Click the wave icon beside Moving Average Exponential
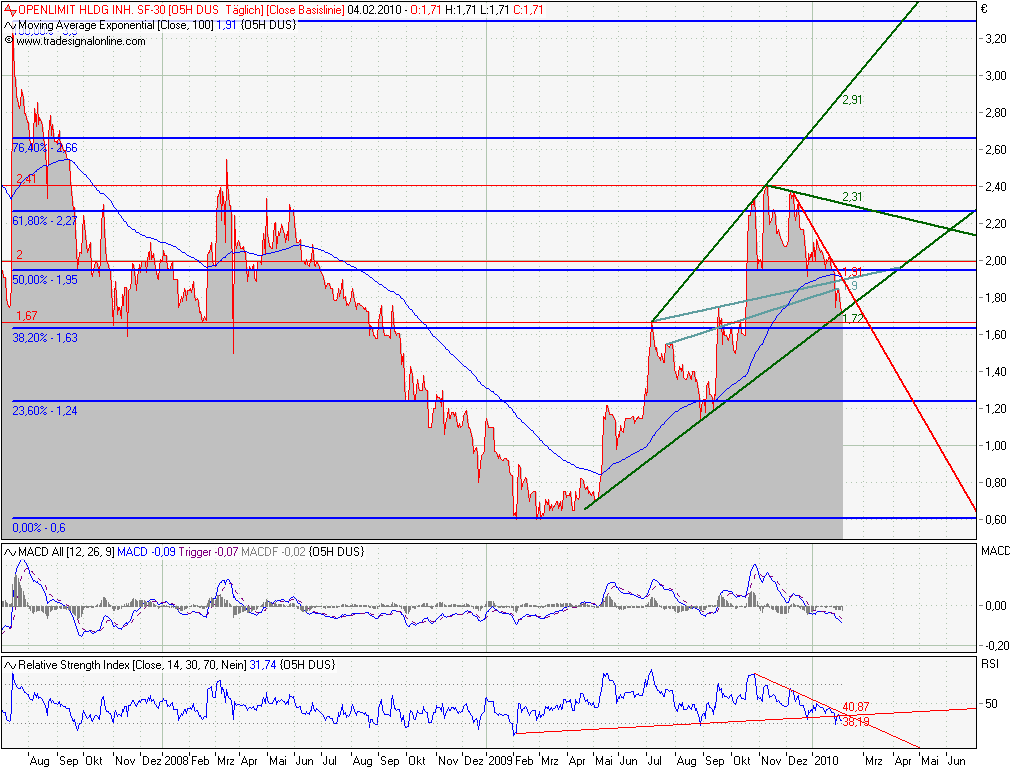Screen dimensions: 1024x768 (x=8, y=27)
